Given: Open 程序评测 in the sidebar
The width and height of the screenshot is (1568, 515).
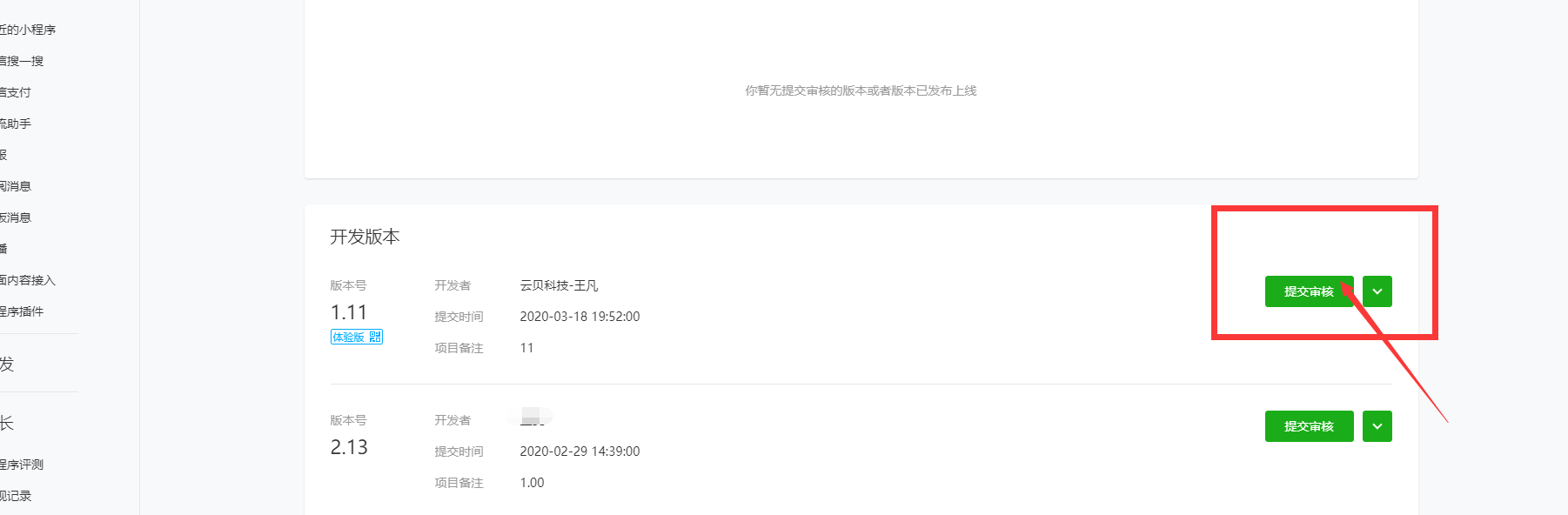Looking at the screenshot, I should click(22, 465).
